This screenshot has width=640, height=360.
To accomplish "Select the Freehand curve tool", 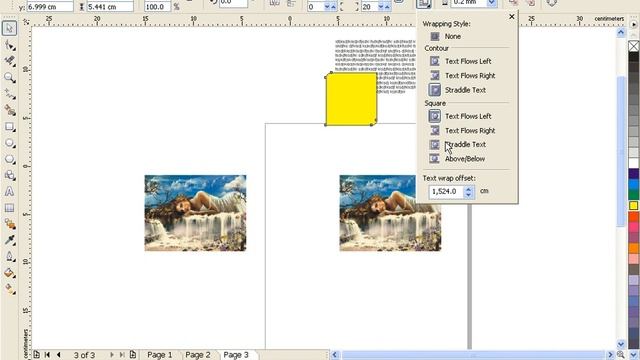I will pos(9,94).
